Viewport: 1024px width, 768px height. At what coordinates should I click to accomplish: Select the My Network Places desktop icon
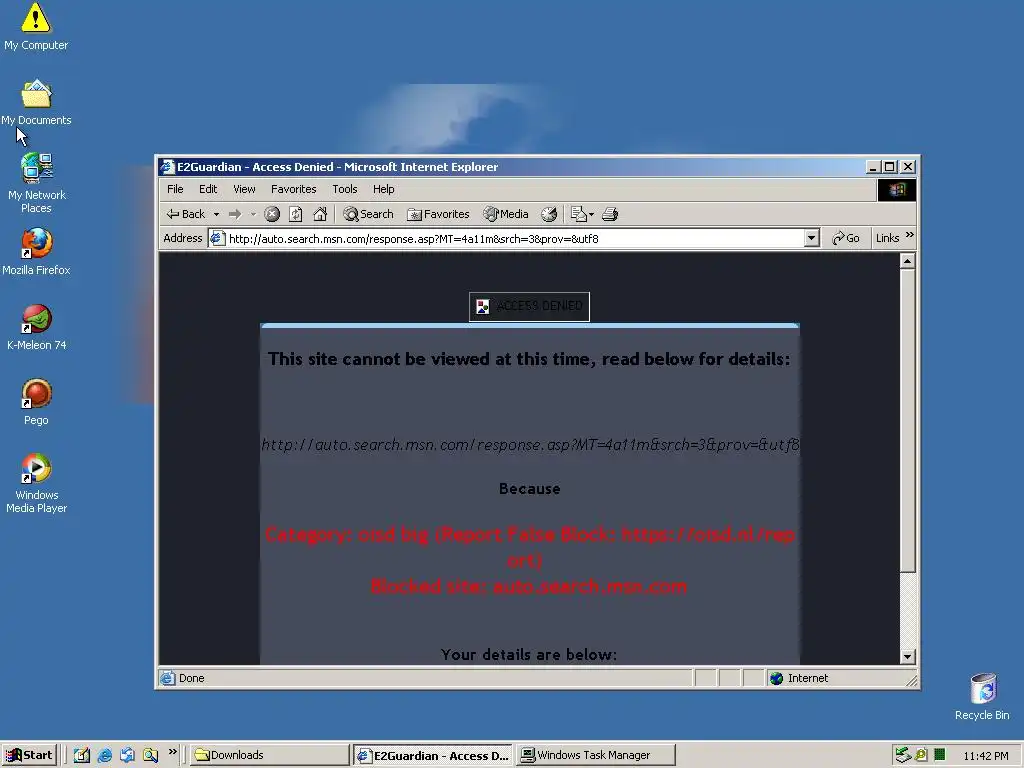[36, 183]
